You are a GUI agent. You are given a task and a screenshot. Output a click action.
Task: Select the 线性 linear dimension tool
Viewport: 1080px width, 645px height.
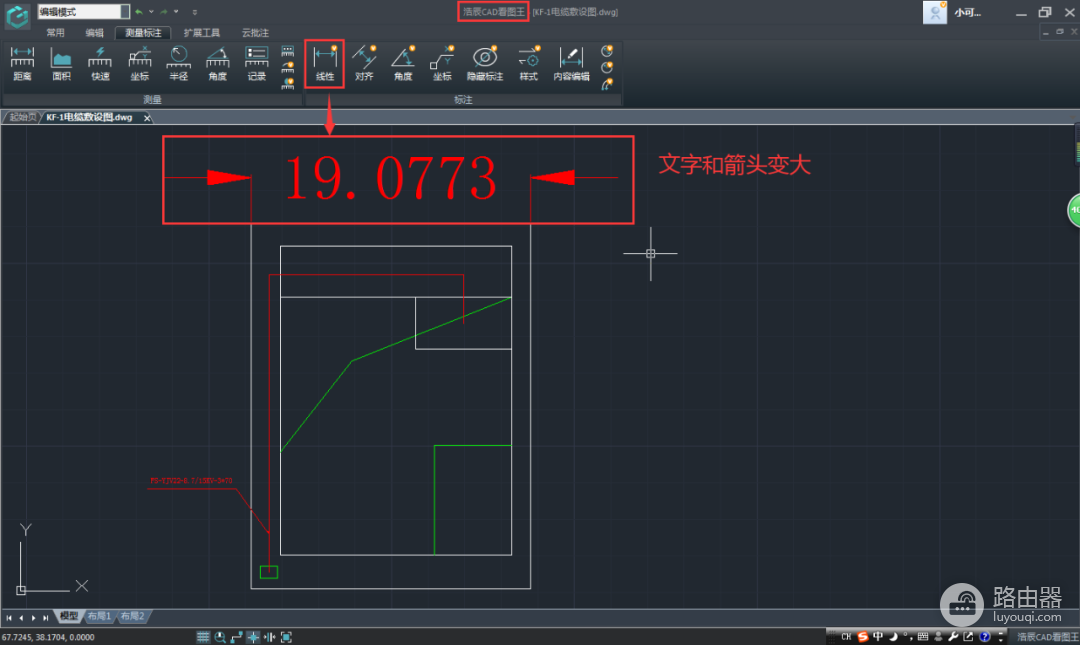pyautogui.click(x=324, y=64)
